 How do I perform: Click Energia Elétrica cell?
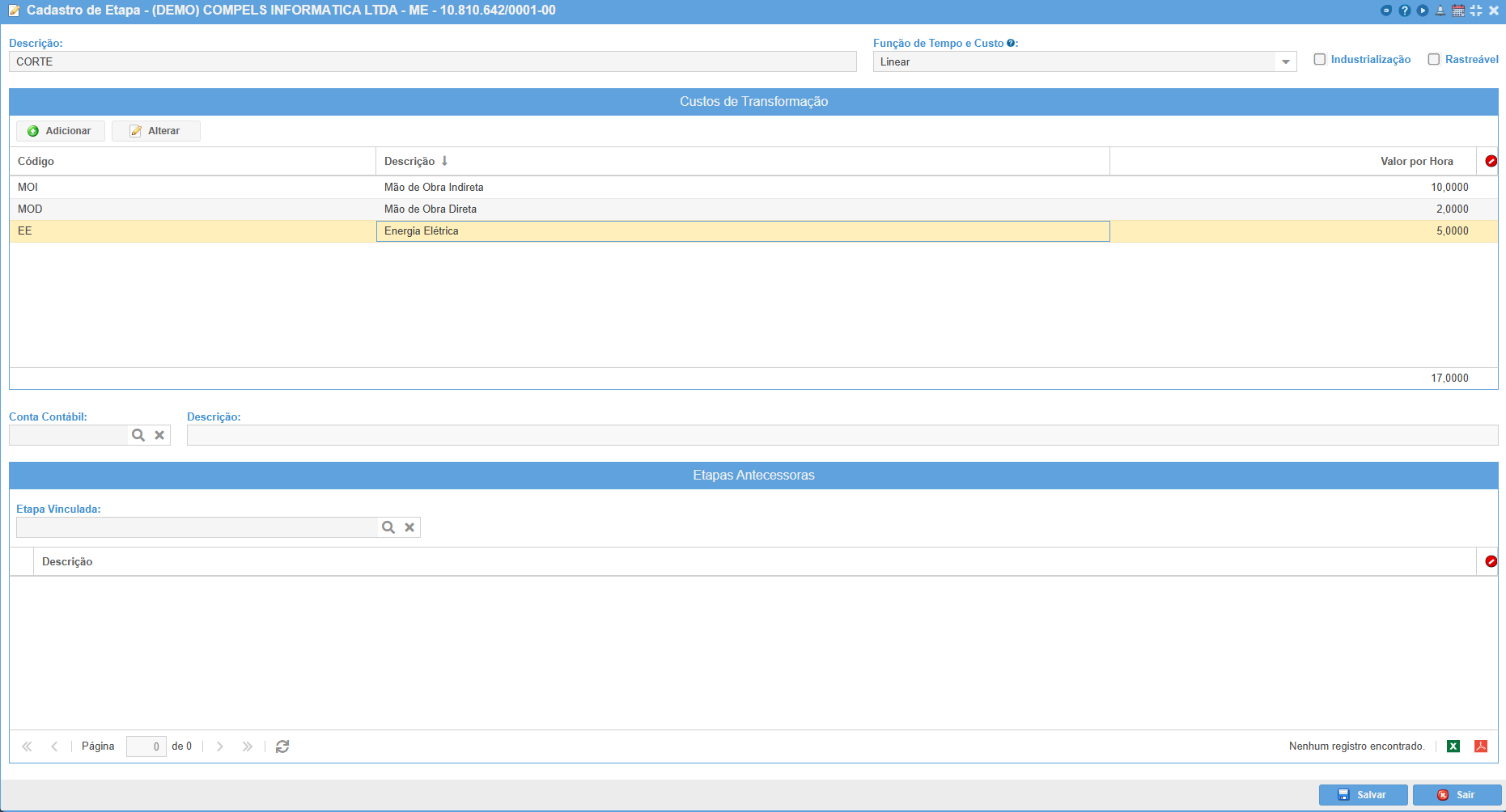pos(743,230)
